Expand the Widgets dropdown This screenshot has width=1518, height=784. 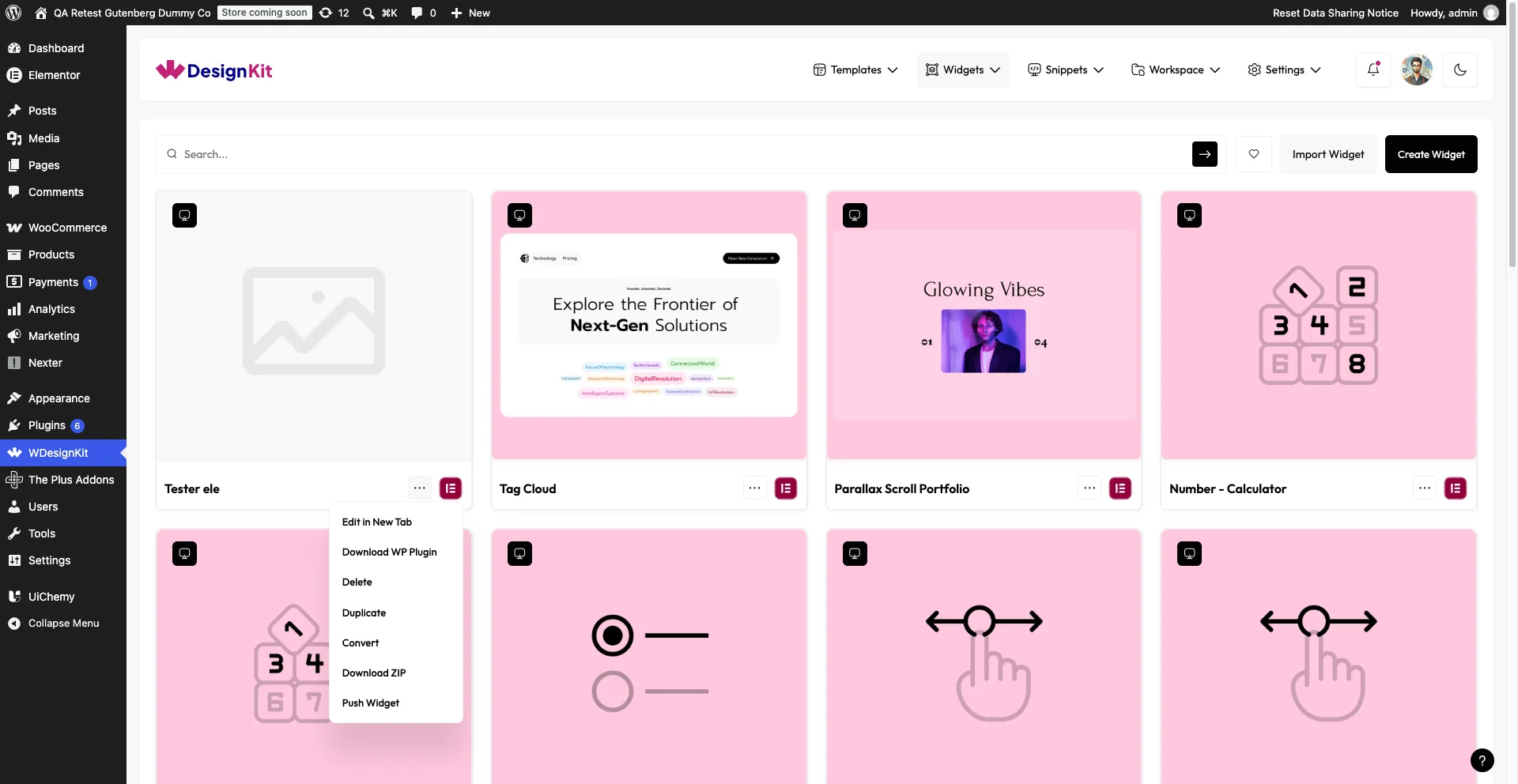963,70
